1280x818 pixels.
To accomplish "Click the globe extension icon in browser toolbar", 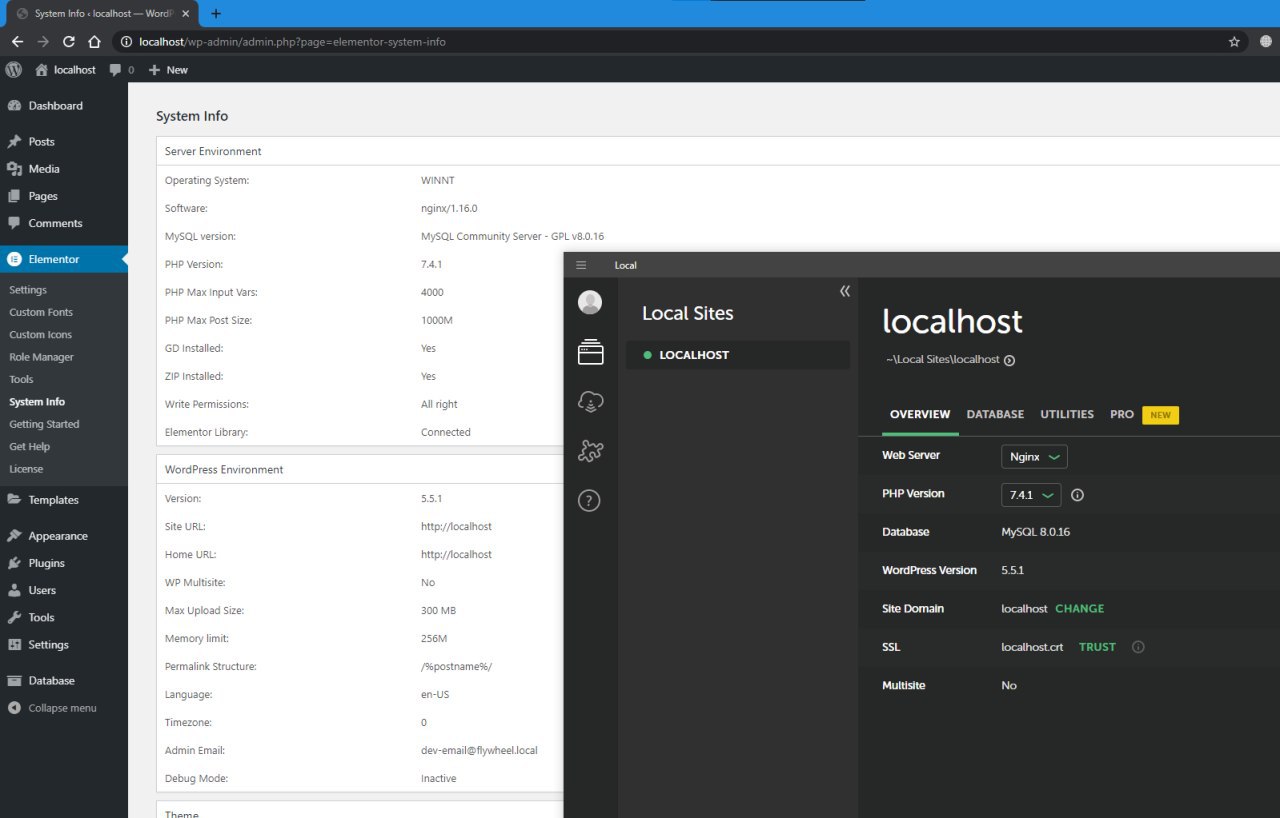I will pyautogui.click(x=1266, y=42).
